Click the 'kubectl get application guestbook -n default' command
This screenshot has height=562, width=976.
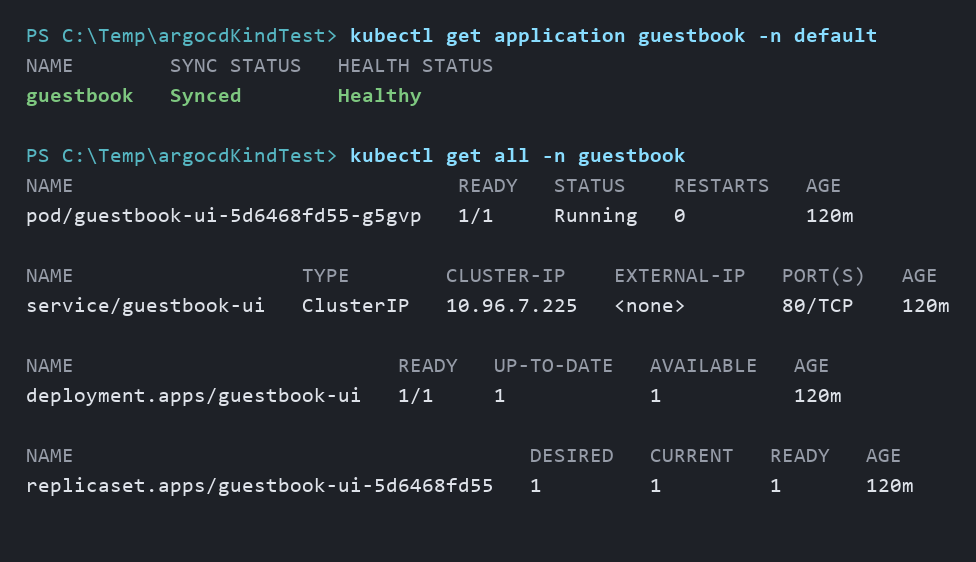(613, 36)
